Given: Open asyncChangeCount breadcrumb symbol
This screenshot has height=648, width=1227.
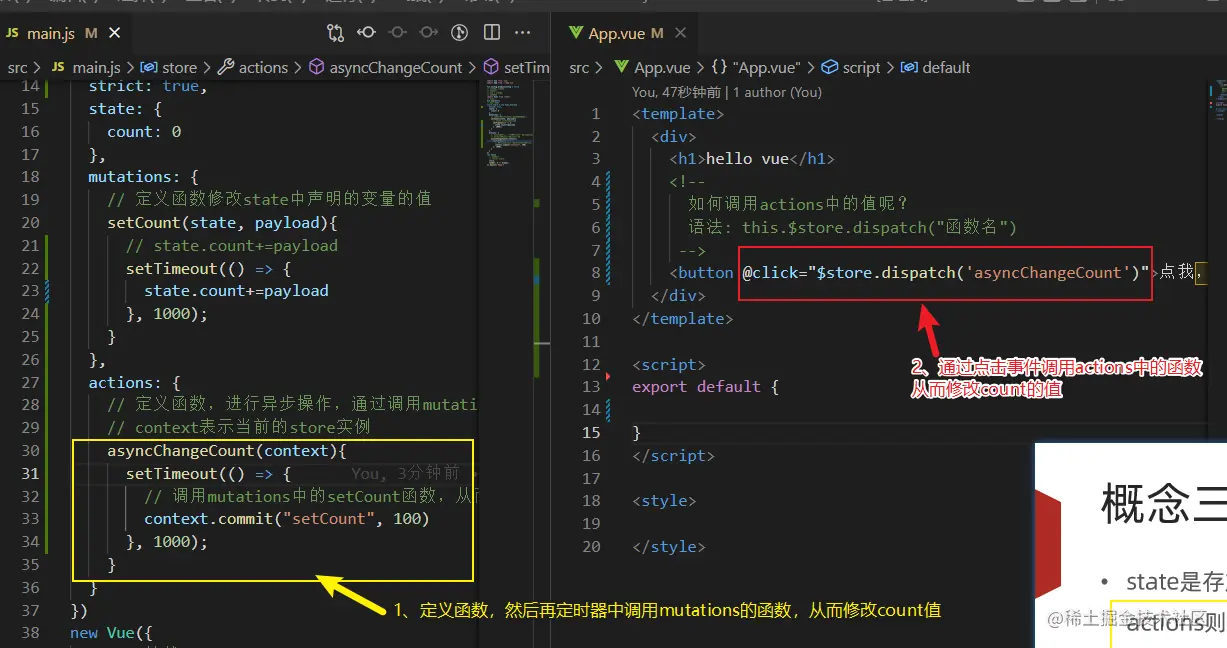Looking at the screenshot, I should [396, 68].
